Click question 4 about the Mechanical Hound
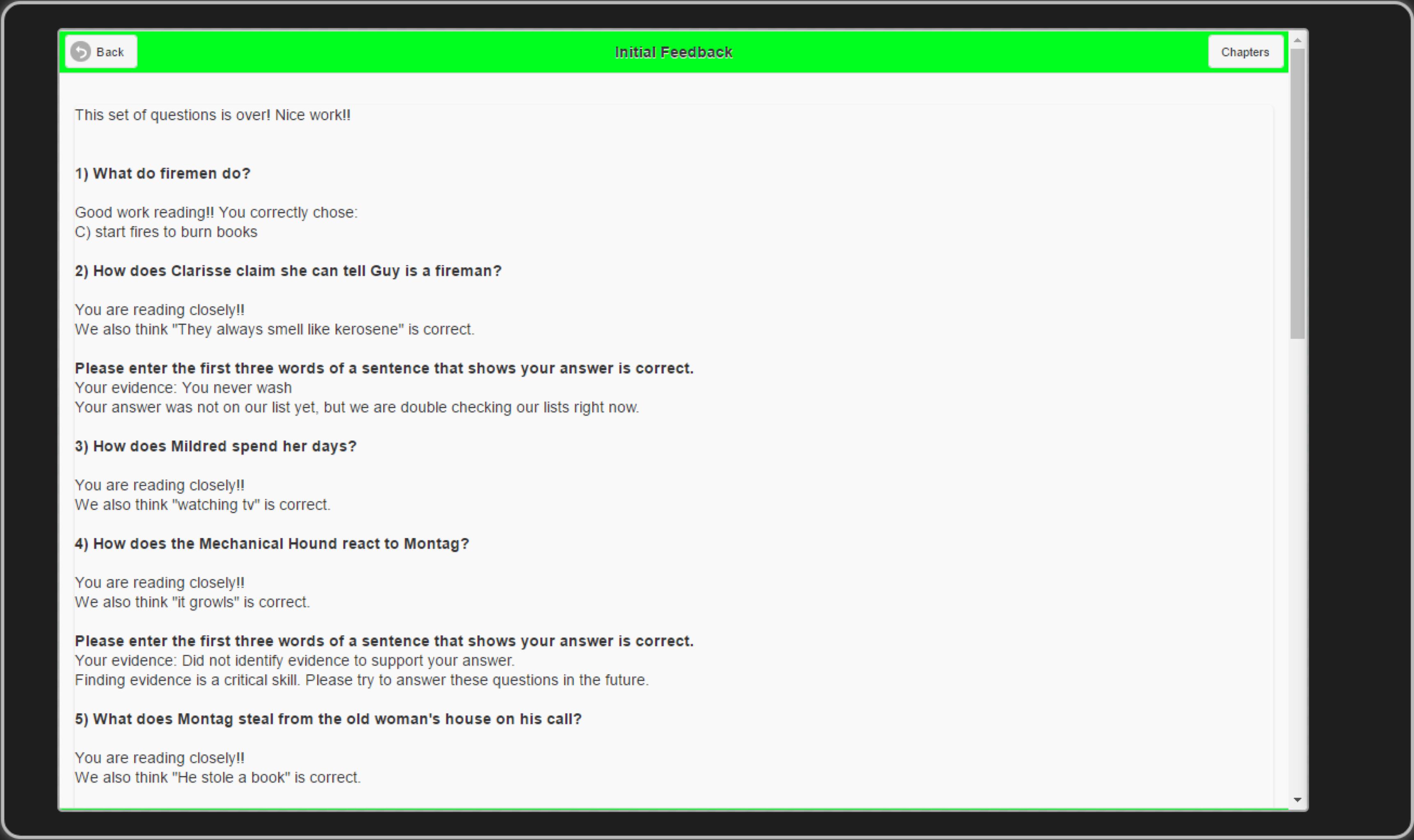 272,543
